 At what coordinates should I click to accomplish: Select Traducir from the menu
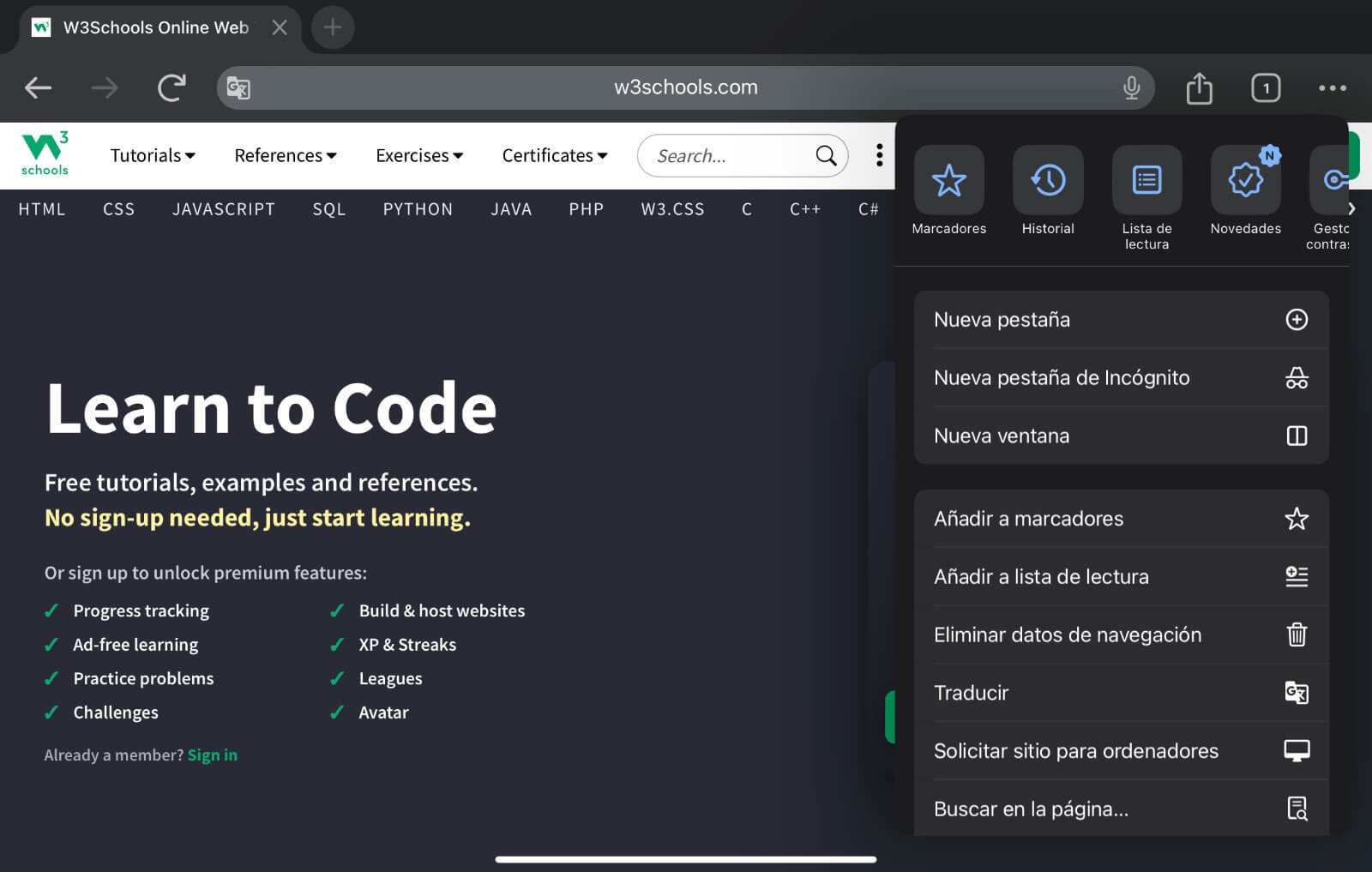[1122, 693]
